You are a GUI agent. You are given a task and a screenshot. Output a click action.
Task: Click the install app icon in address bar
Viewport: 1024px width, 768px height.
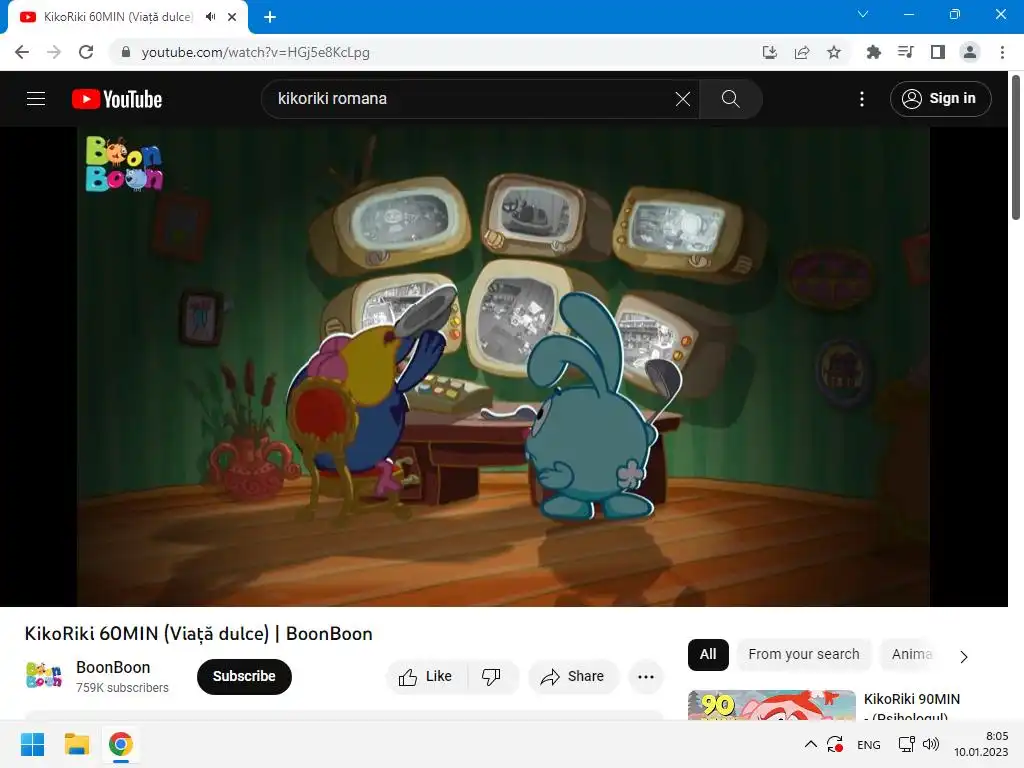[x=770, y=52]
